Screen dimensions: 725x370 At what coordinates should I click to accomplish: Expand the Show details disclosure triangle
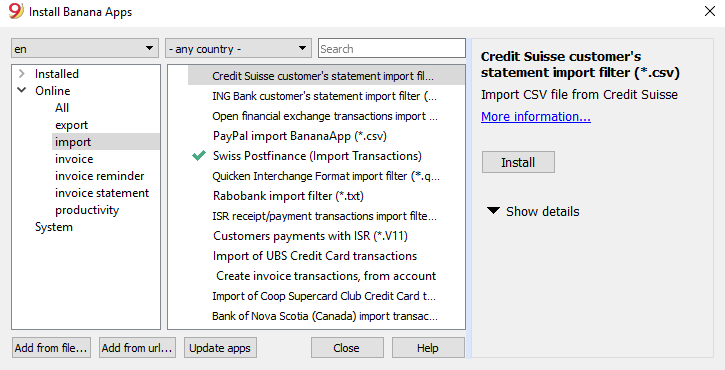pos(493,211)
